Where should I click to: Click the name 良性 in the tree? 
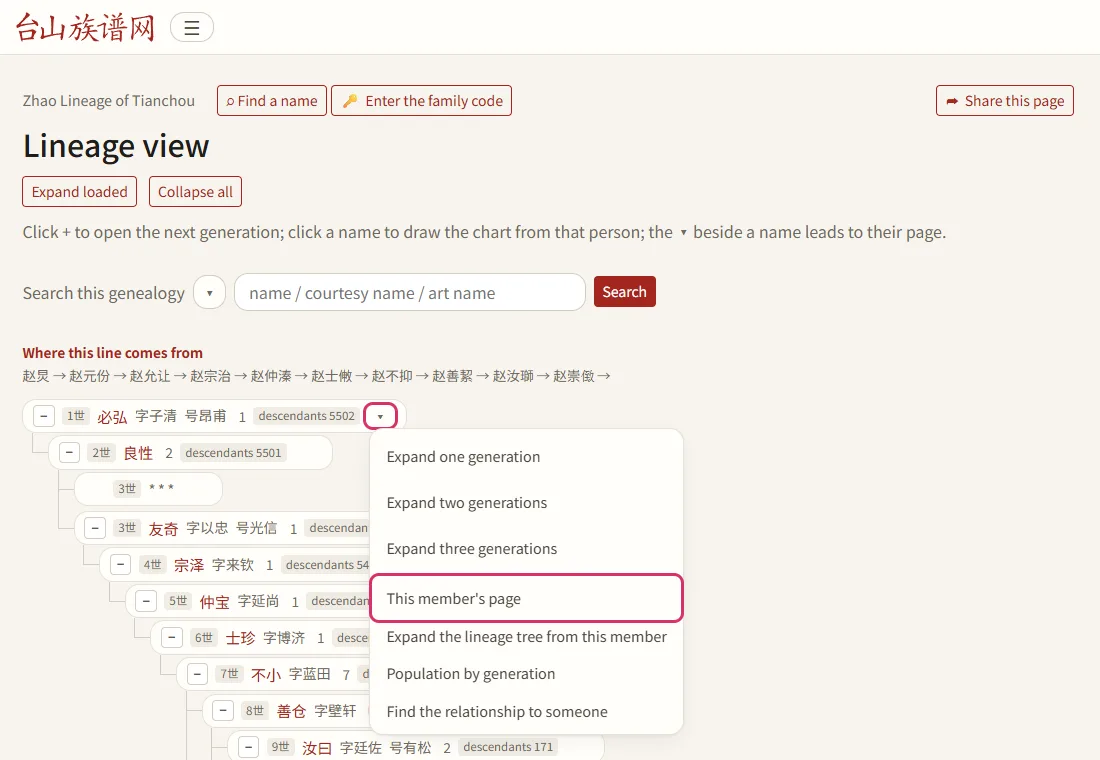point(138,453)
